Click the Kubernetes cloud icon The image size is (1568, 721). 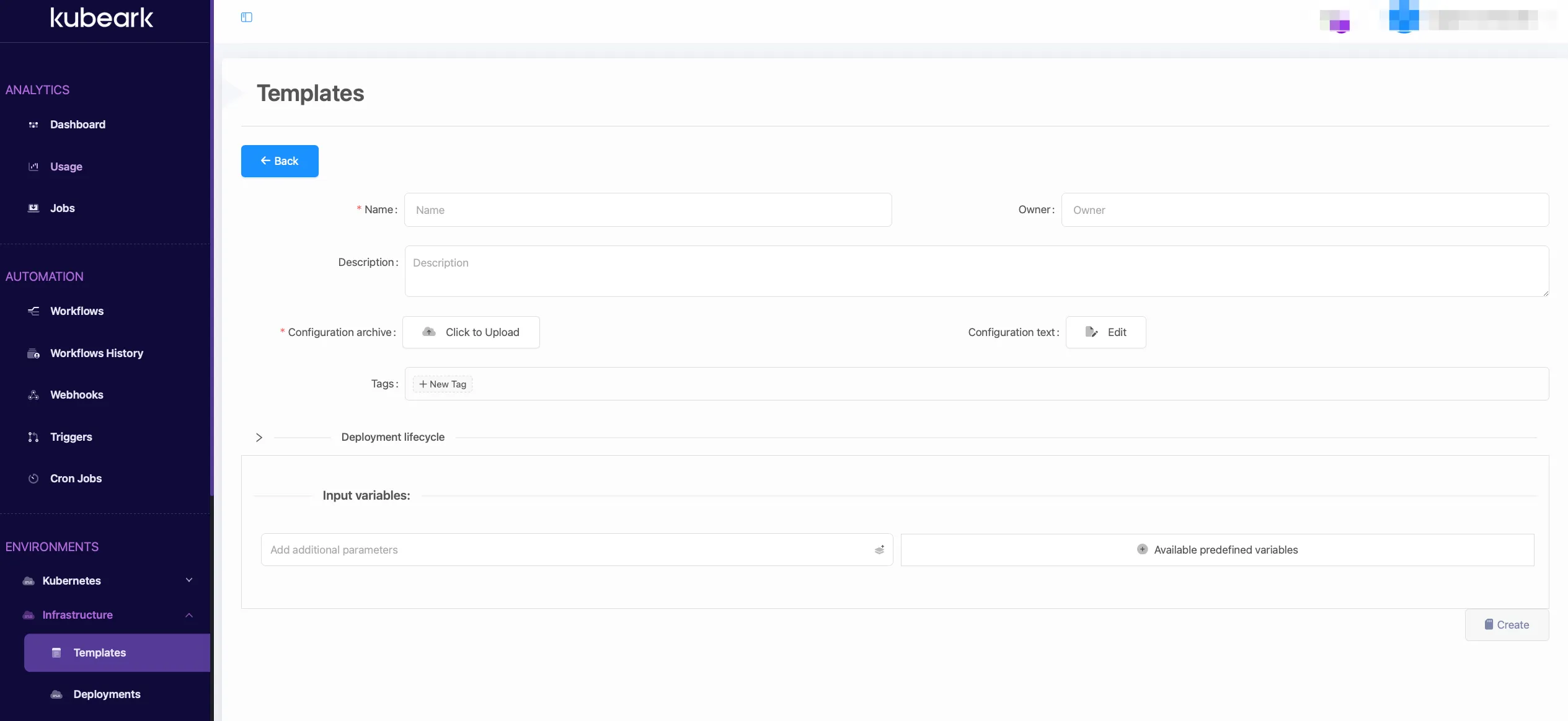tap(29, 581)
